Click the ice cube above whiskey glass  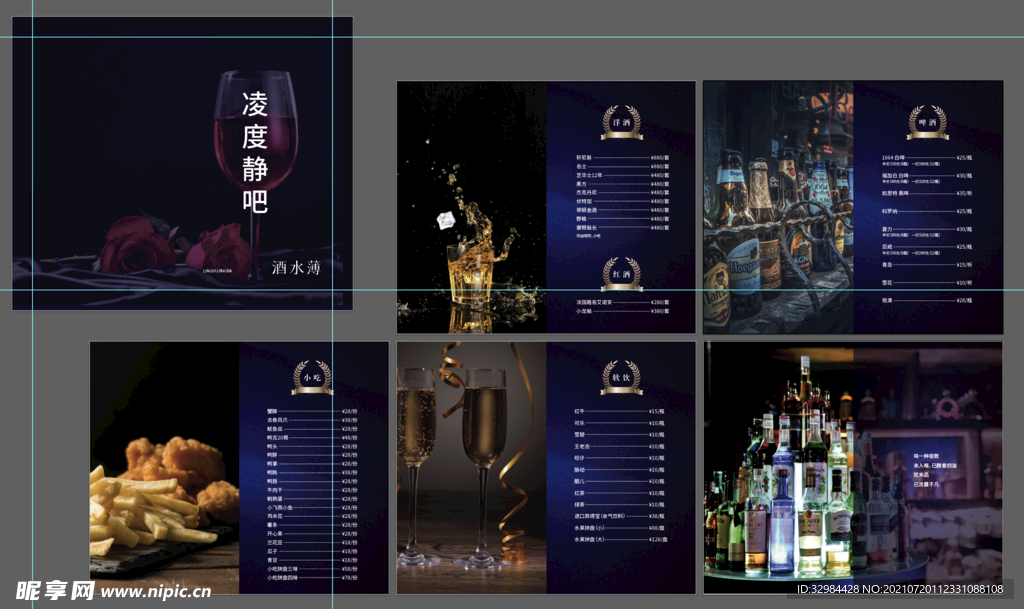click(444, 219)
